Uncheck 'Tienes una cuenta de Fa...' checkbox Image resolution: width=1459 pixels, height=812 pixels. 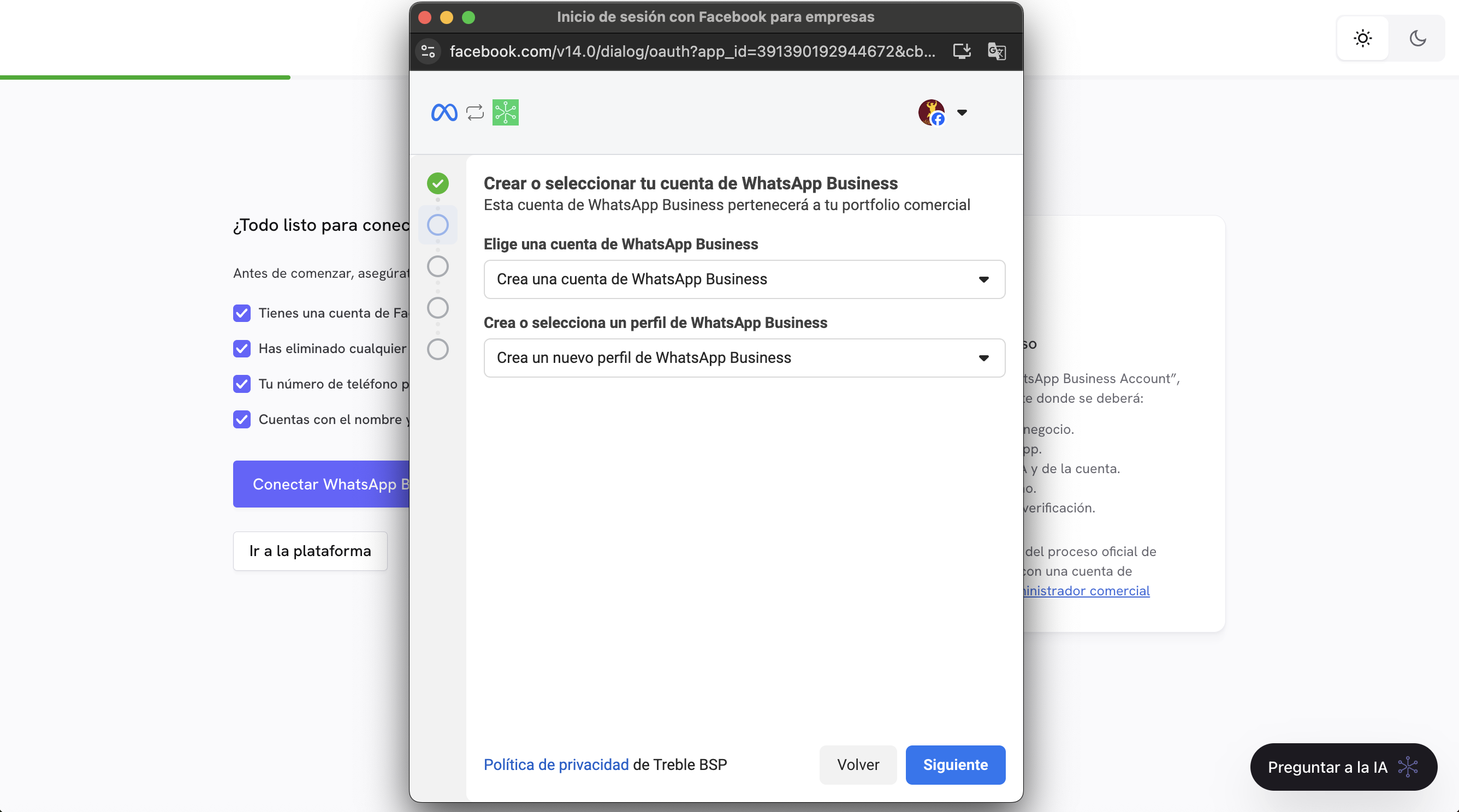click(242, 313)
